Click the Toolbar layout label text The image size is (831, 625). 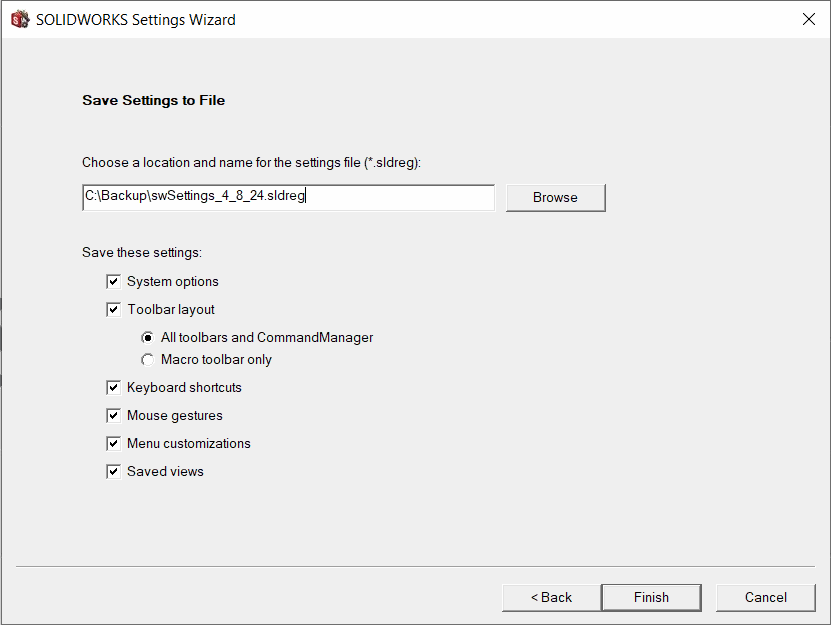171,309
